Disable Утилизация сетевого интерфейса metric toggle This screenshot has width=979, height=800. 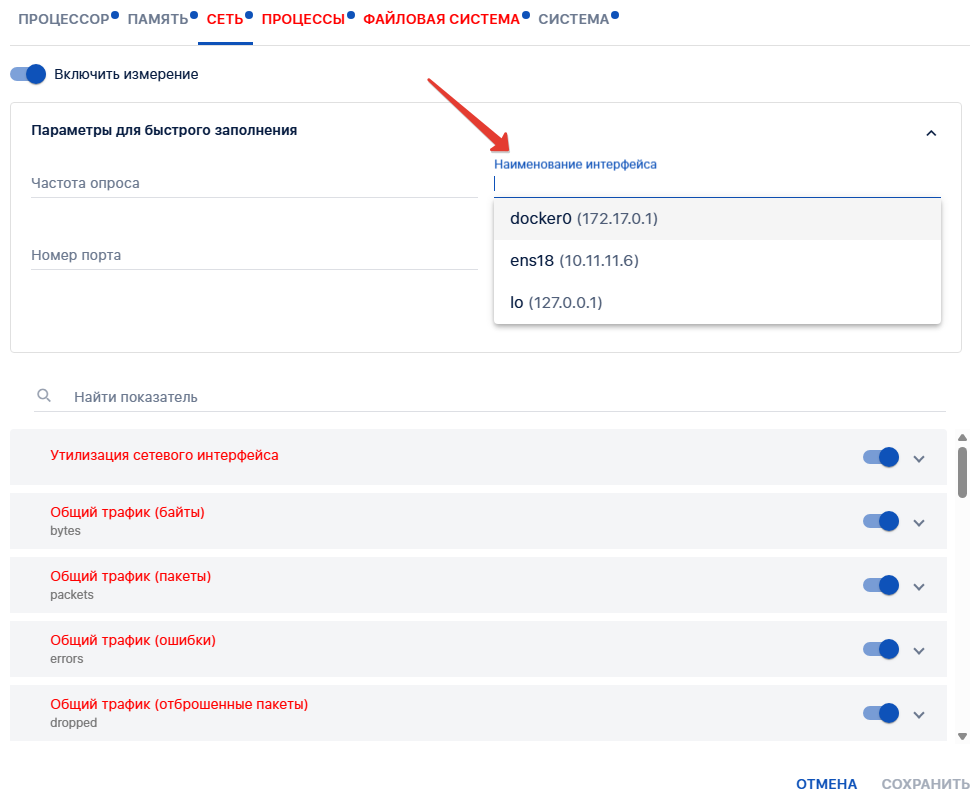[x=881, y=457]
